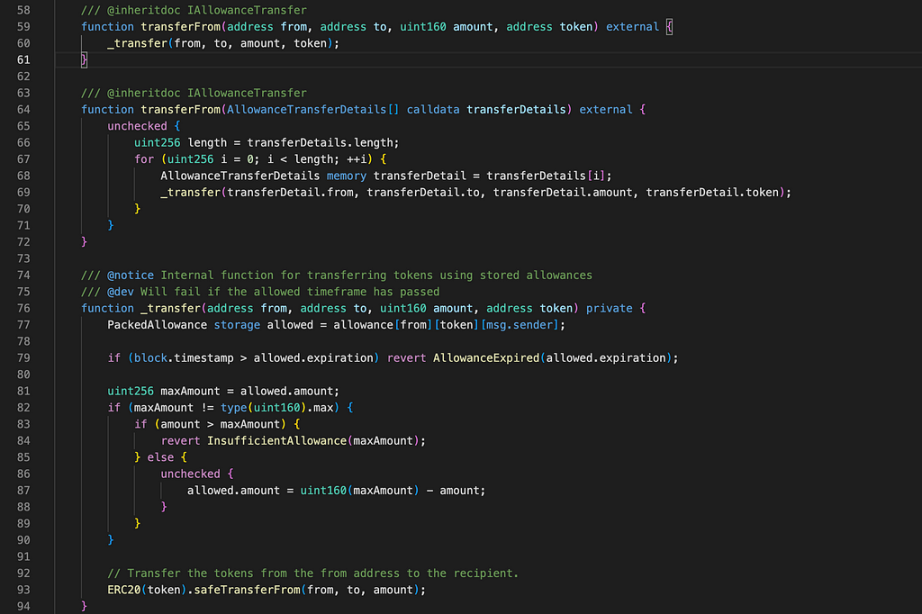Click "transferDetail.token" argument on line 69
922x614 pixels.
tap(712, 192)
